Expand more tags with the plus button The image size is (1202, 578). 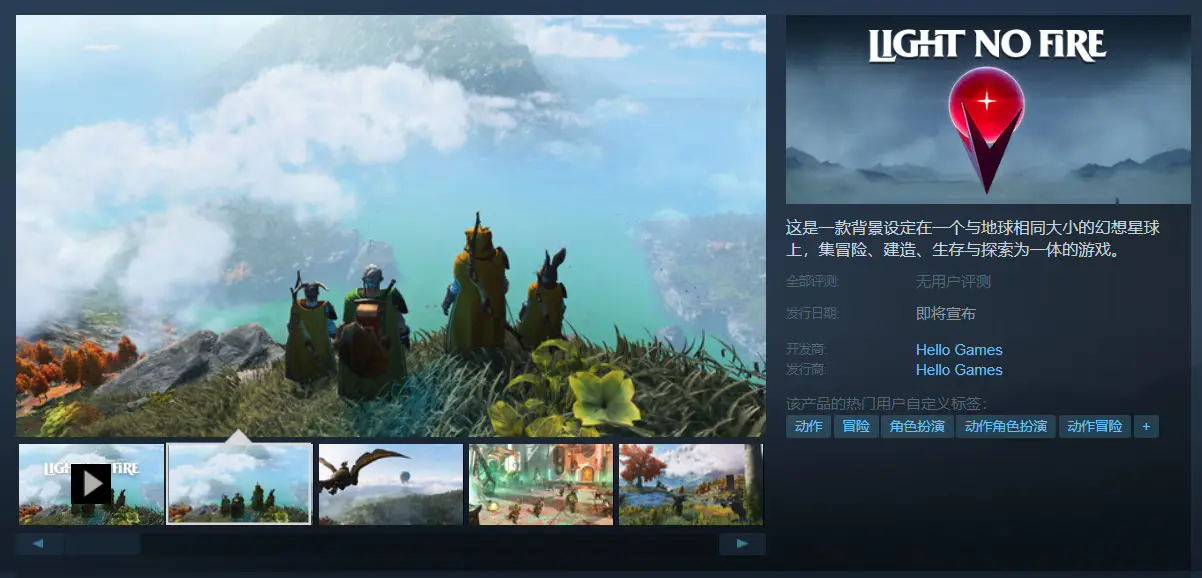[1146, 427]
